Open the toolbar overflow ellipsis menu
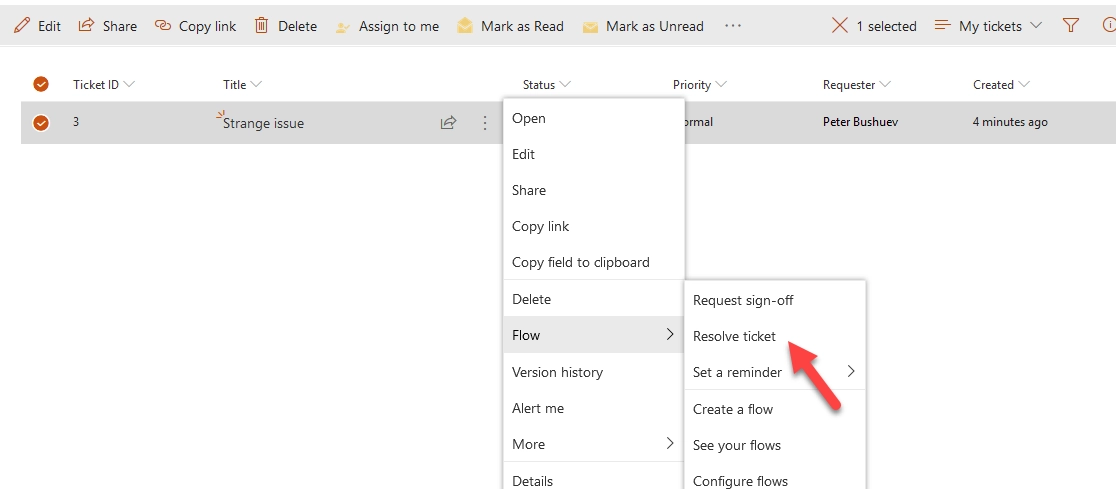Image resolution: width=1116 pixels, height=489 pixels. pyautogui.click(x=733, y=26)
